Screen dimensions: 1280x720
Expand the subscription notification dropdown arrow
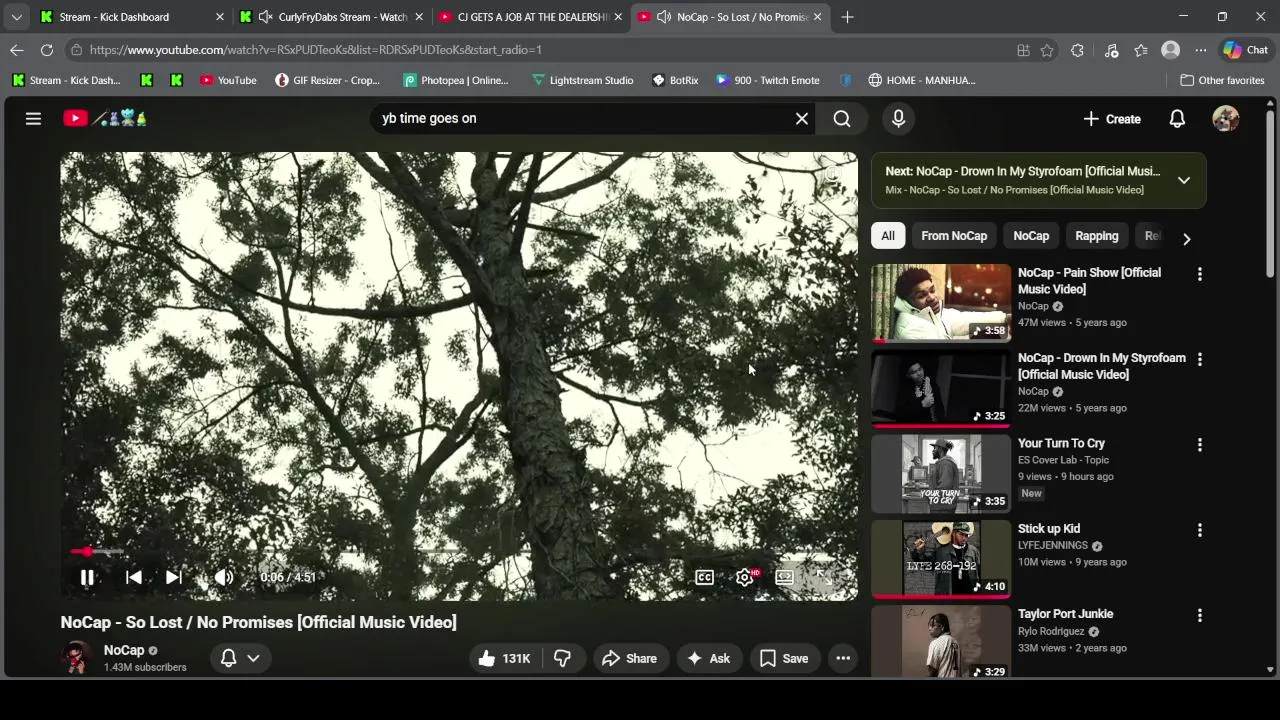(253, 658)
